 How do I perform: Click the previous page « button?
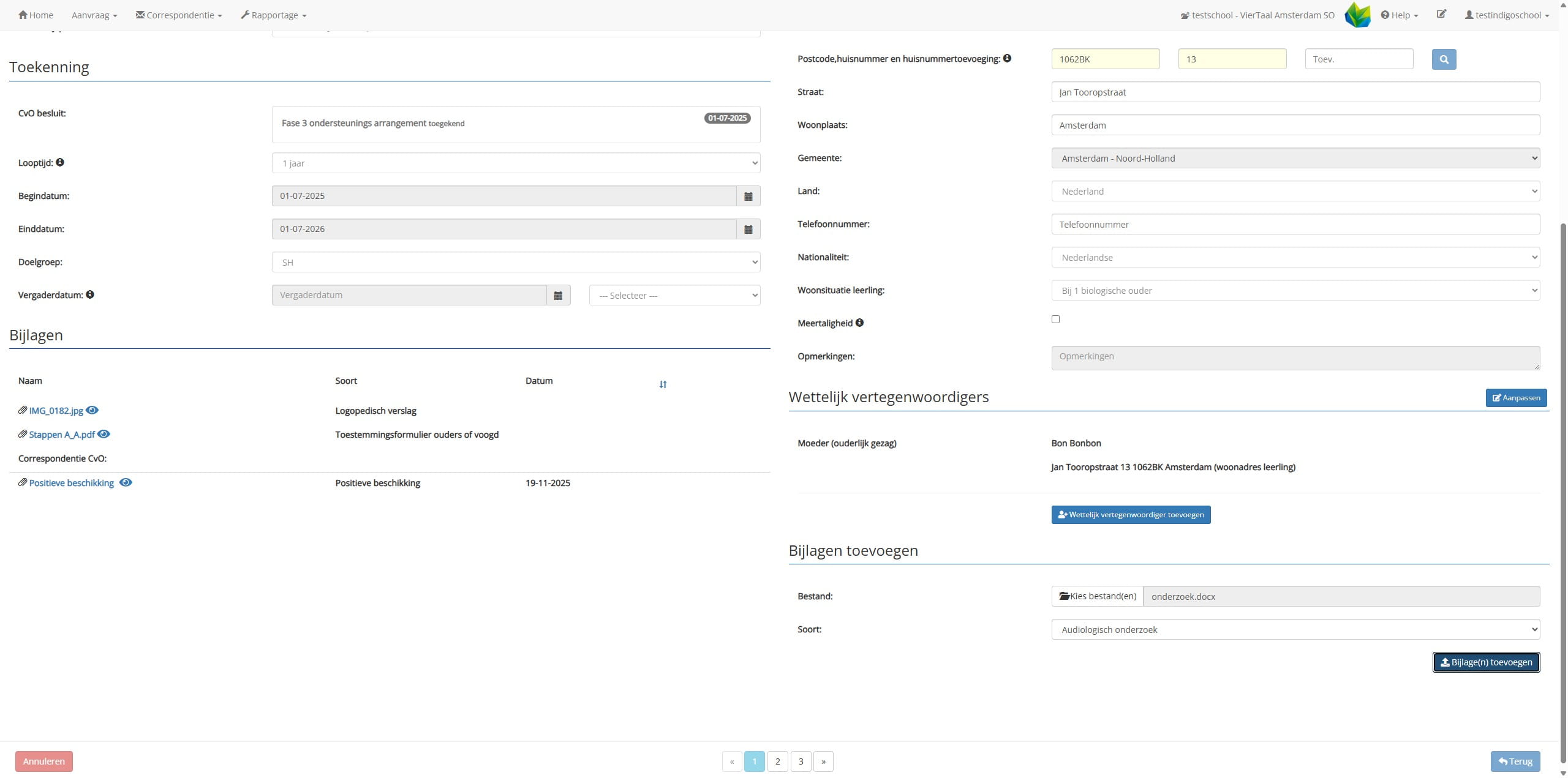[x=732, y=761]
